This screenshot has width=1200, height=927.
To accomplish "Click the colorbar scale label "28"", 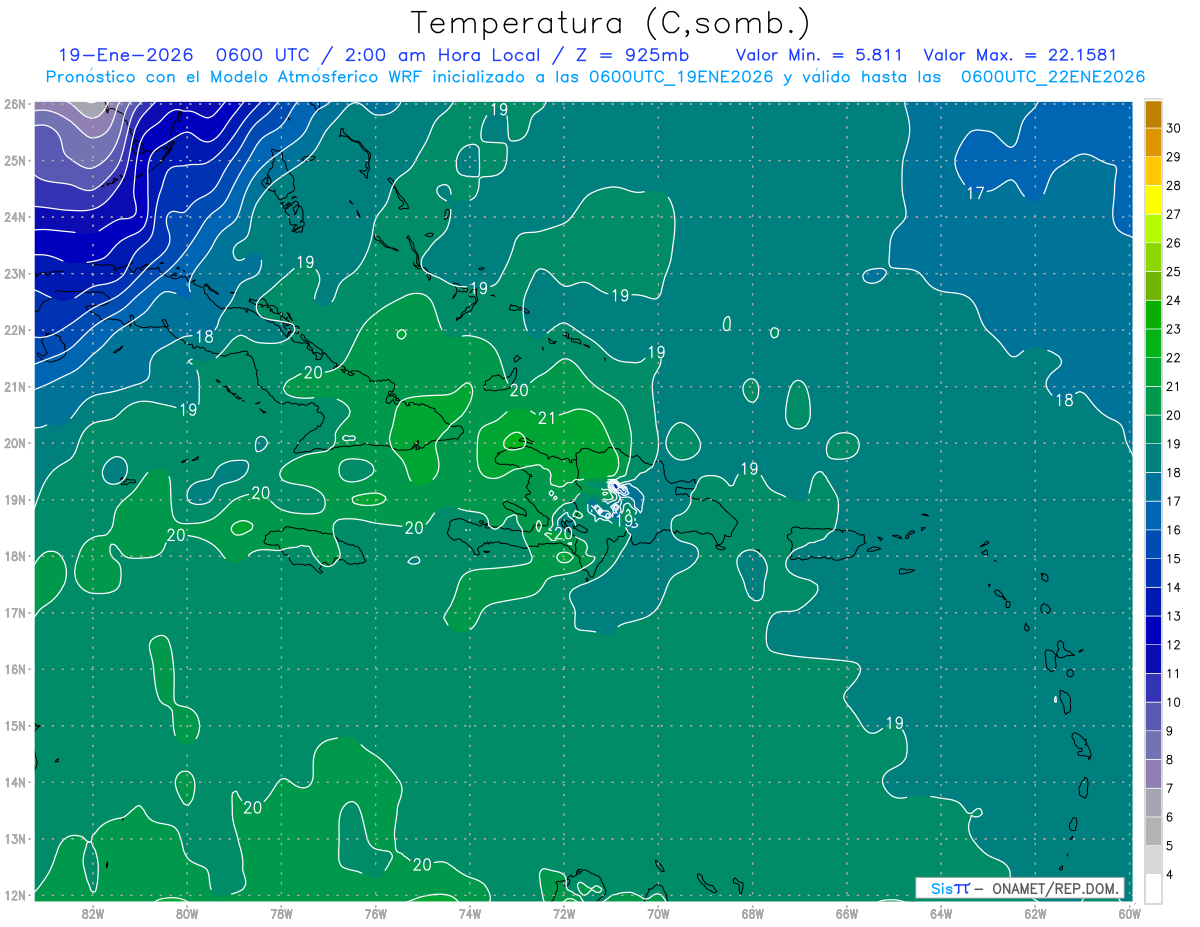I will [x=1173, y=185].
